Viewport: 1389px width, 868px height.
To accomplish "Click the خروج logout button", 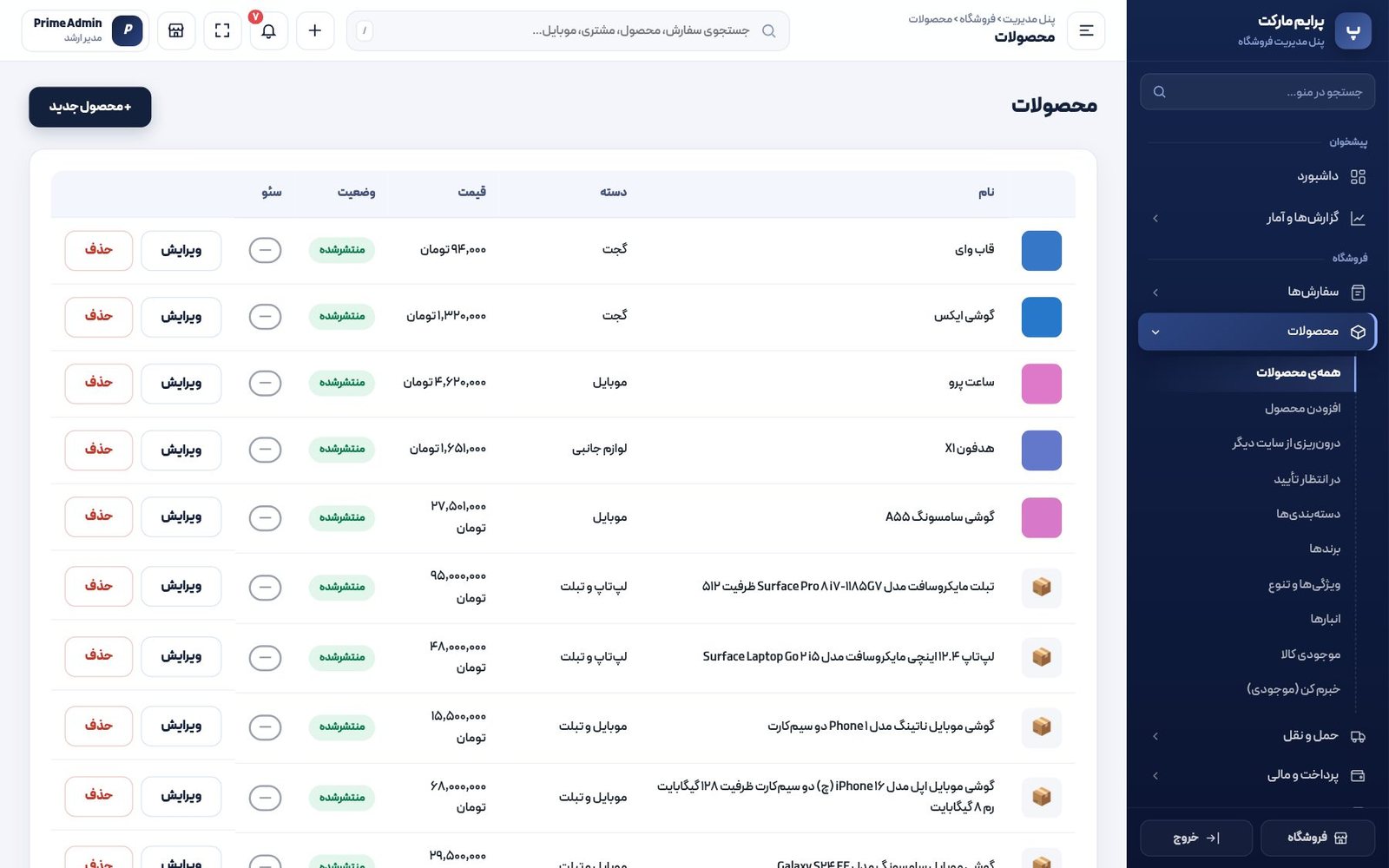I will click(1196, 838).
